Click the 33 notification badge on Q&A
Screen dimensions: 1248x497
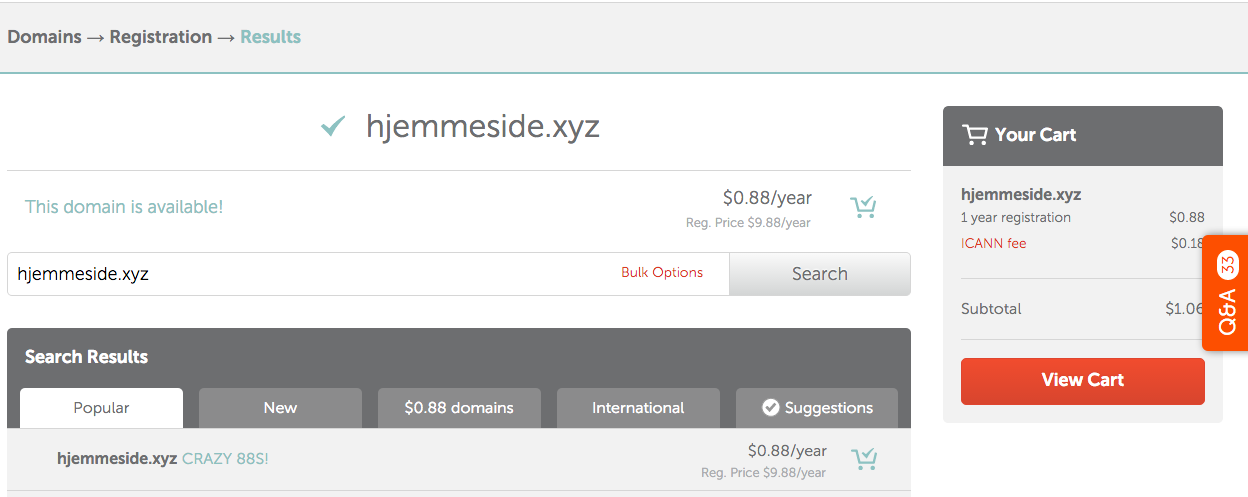tap(1228, 266)
